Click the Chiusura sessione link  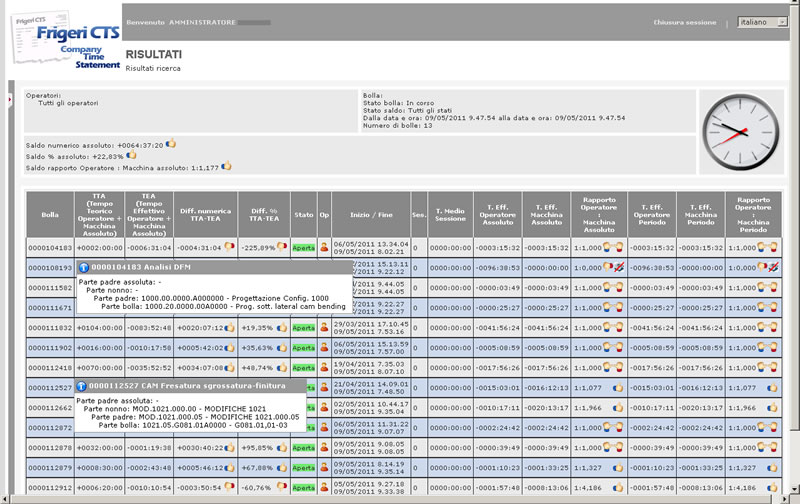tap(685, 21)
